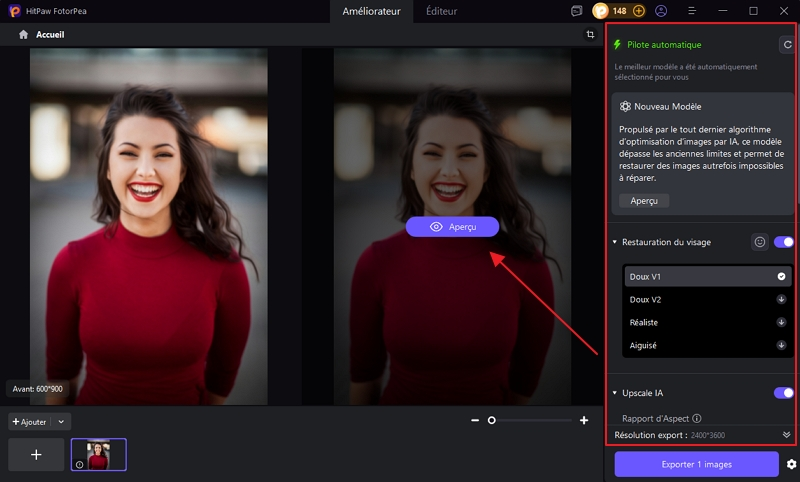Screen dimensions: 800x482
Task: Disable the Upscale IA switch
Action: click(x=783, y=393)
